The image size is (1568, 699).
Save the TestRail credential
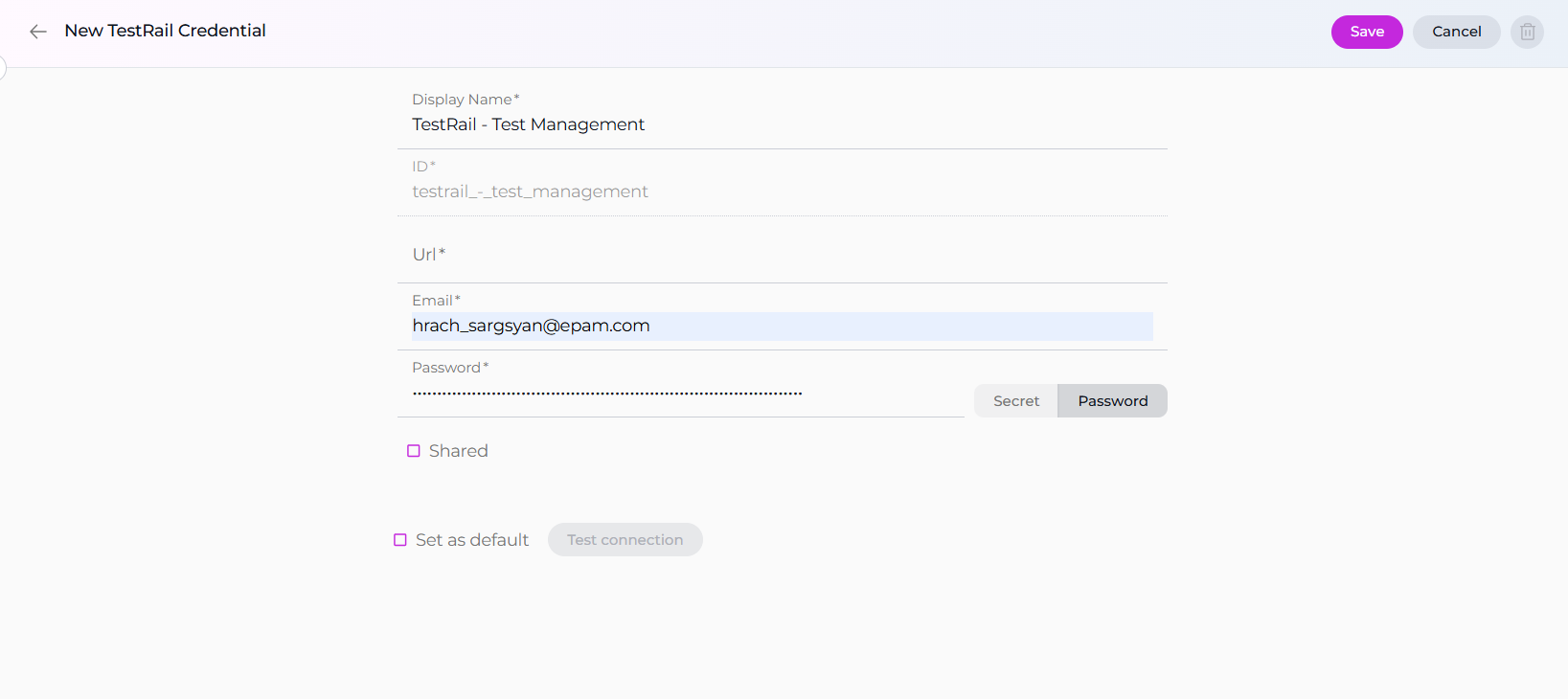click(1366, 32)
